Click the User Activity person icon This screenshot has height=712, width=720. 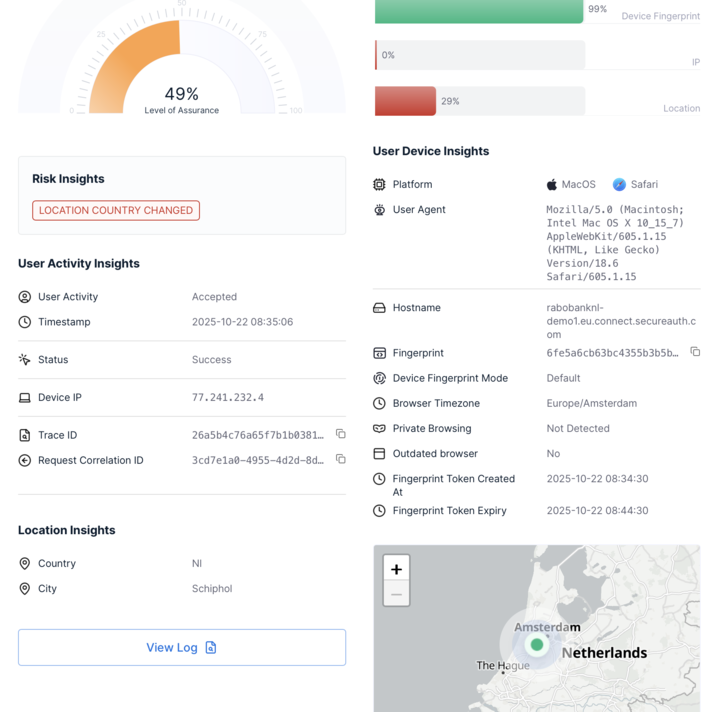click(x=25, y=297)
